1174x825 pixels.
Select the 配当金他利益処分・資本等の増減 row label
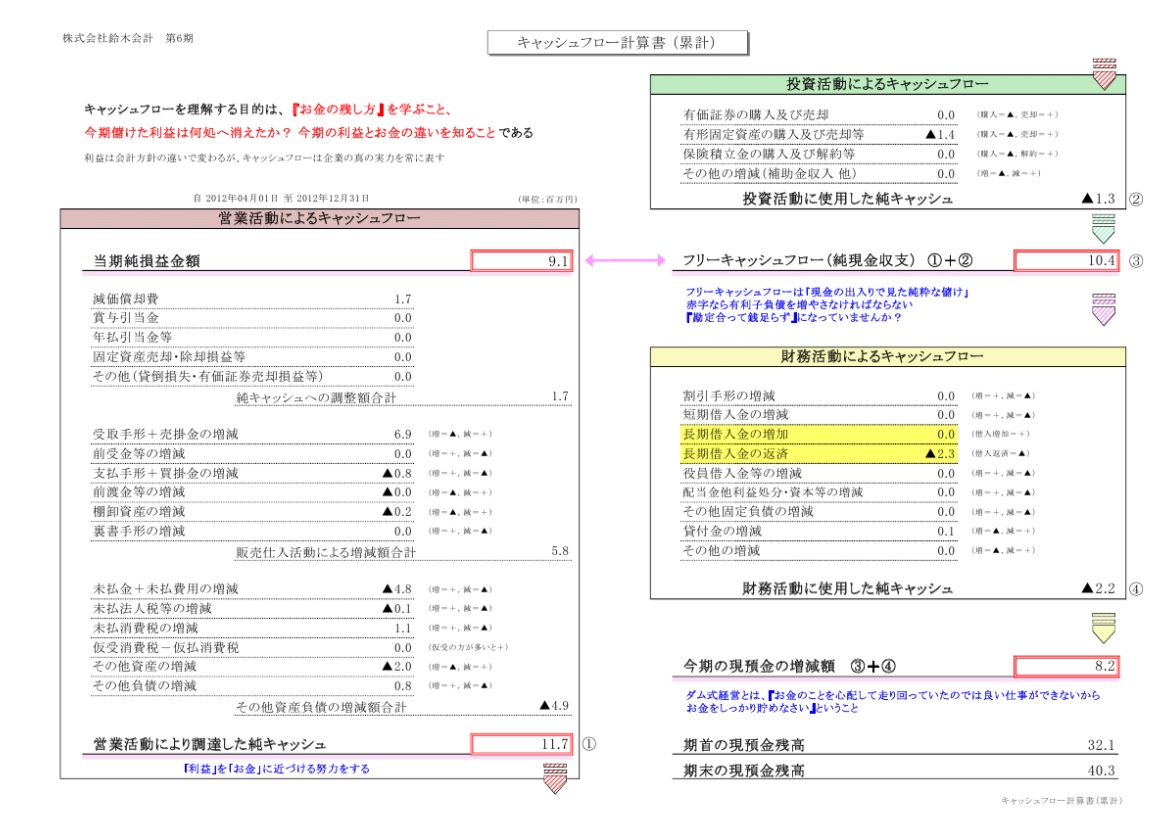773,492
